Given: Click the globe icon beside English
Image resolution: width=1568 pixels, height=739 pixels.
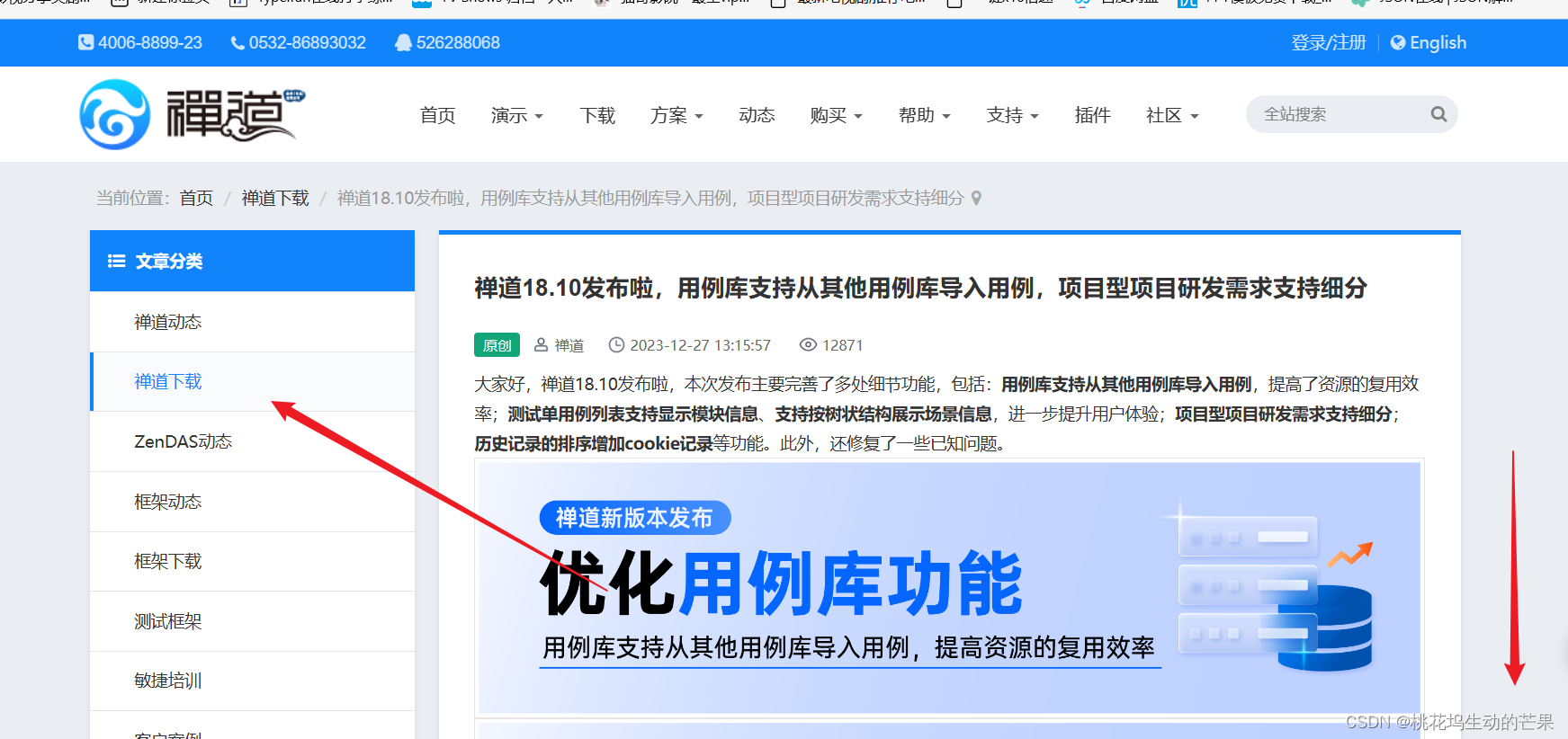Looking at the screenshot, I should coord(1398,42).
